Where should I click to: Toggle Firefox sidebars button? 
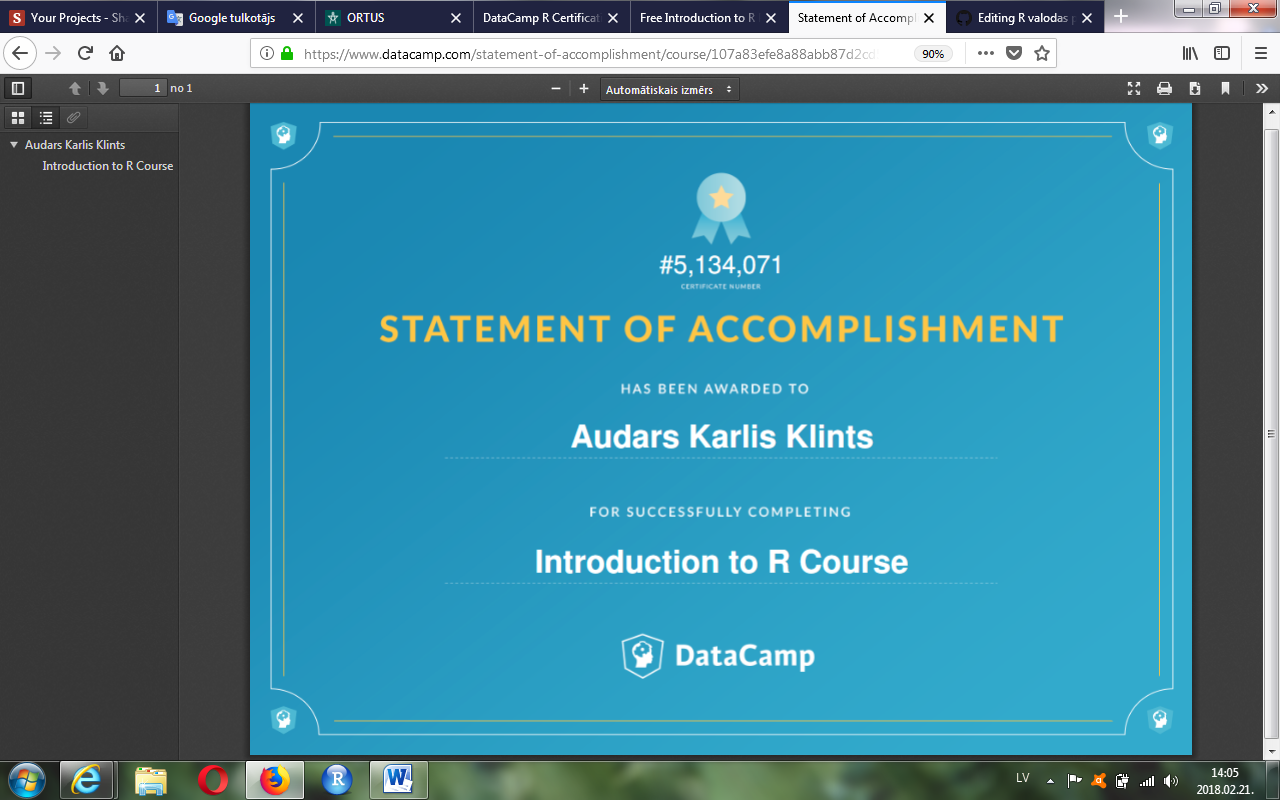click(1222, 53)
